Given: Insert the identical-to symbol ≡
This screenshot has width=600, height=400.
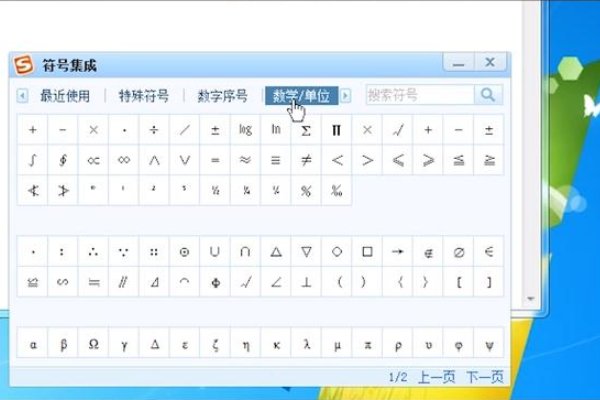Looking at the screenshot, I should click(x=276, y=160).
